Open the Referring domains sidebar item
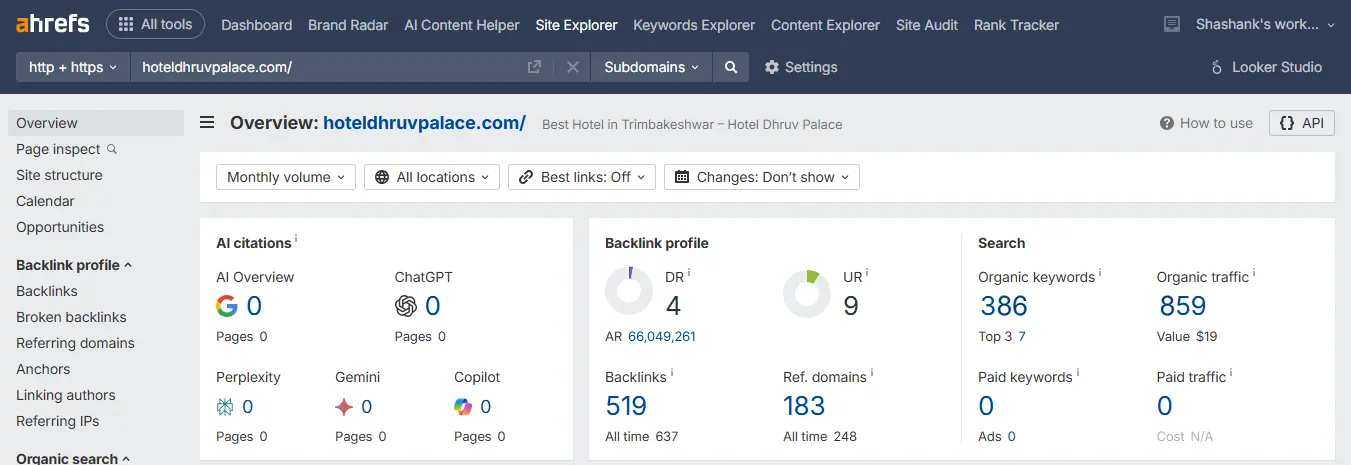 [x=75, y=343]
